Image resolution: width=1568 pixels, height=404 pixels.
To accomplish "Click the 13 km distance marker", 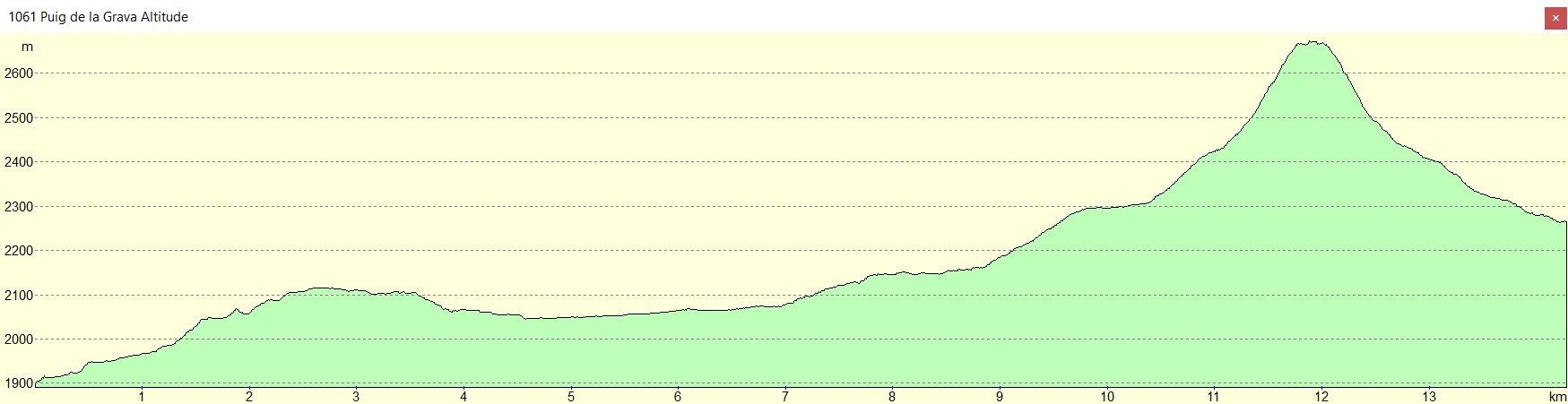I will [x=1429, y=397].
